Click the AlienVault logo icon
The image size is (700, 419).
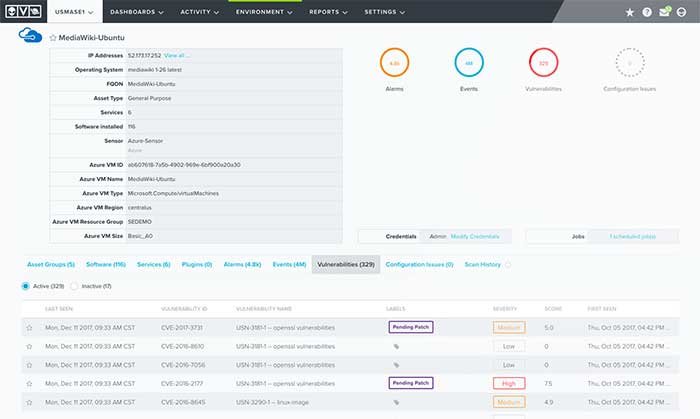pos(23,12)
